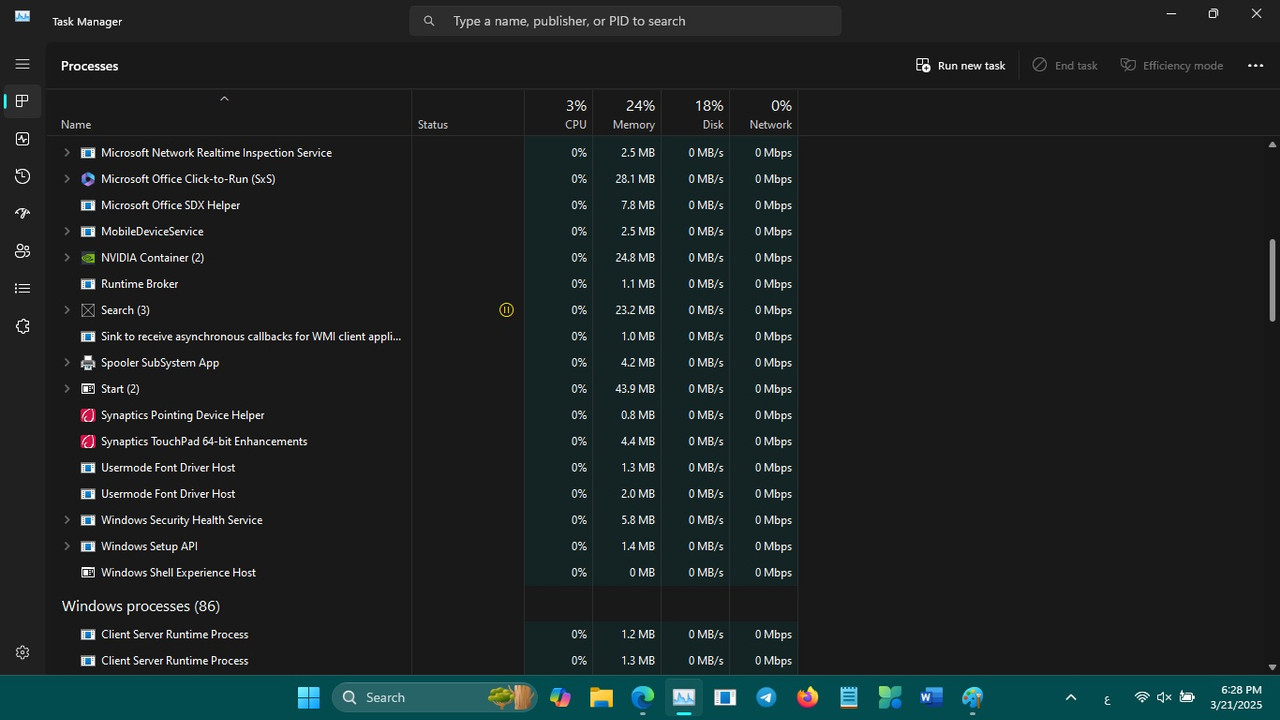The width and height of the screenshot is (1280, 720).
Task: Click the magnifier icon in the search box
Action: (x=429, y=21)
